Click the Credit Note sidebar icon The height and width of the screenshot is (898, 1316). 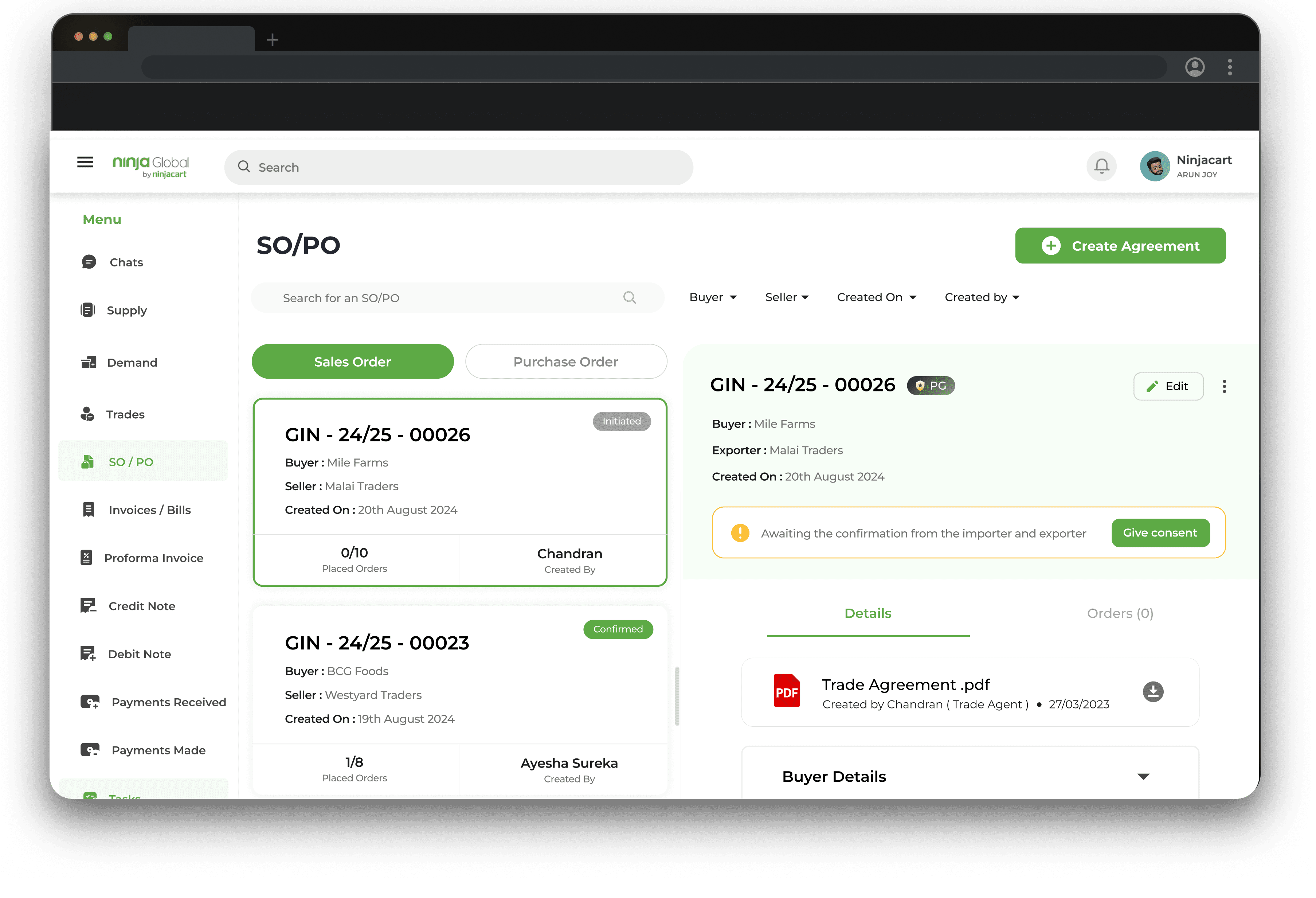click(x=88, y=606)
